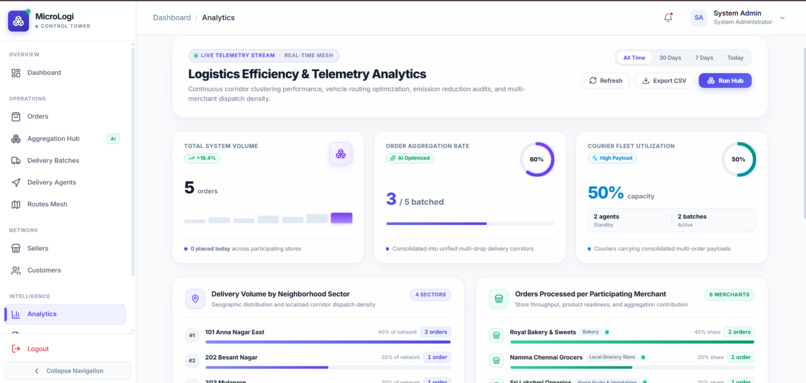Screen dimensions: 806x383
Task: Click the Total System Volume cube icon
Action: pos(340,154)
